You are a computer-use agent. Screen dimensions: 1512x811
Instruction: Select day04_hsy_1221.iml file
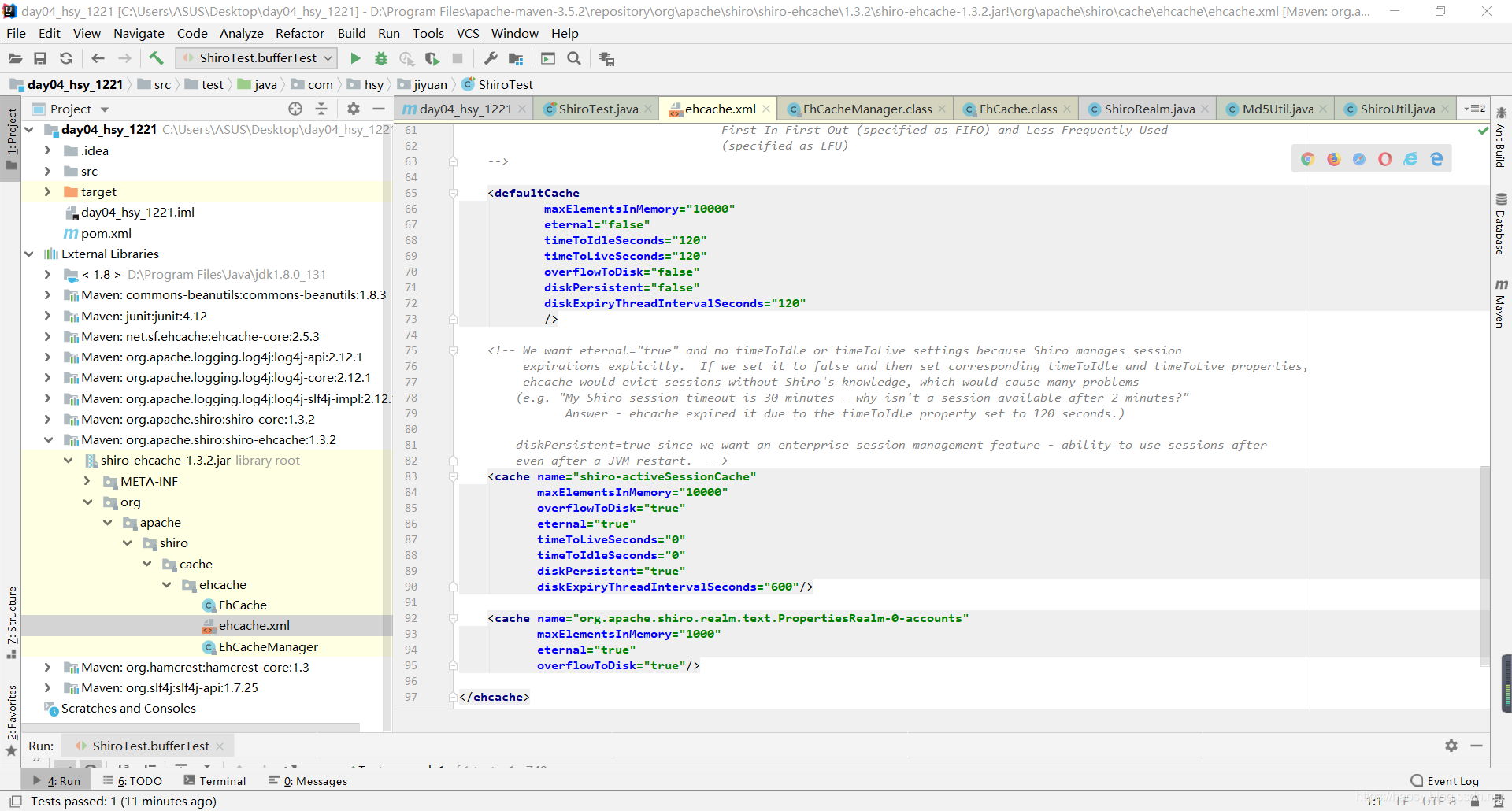pyautogui.click(x=137, y=212)
